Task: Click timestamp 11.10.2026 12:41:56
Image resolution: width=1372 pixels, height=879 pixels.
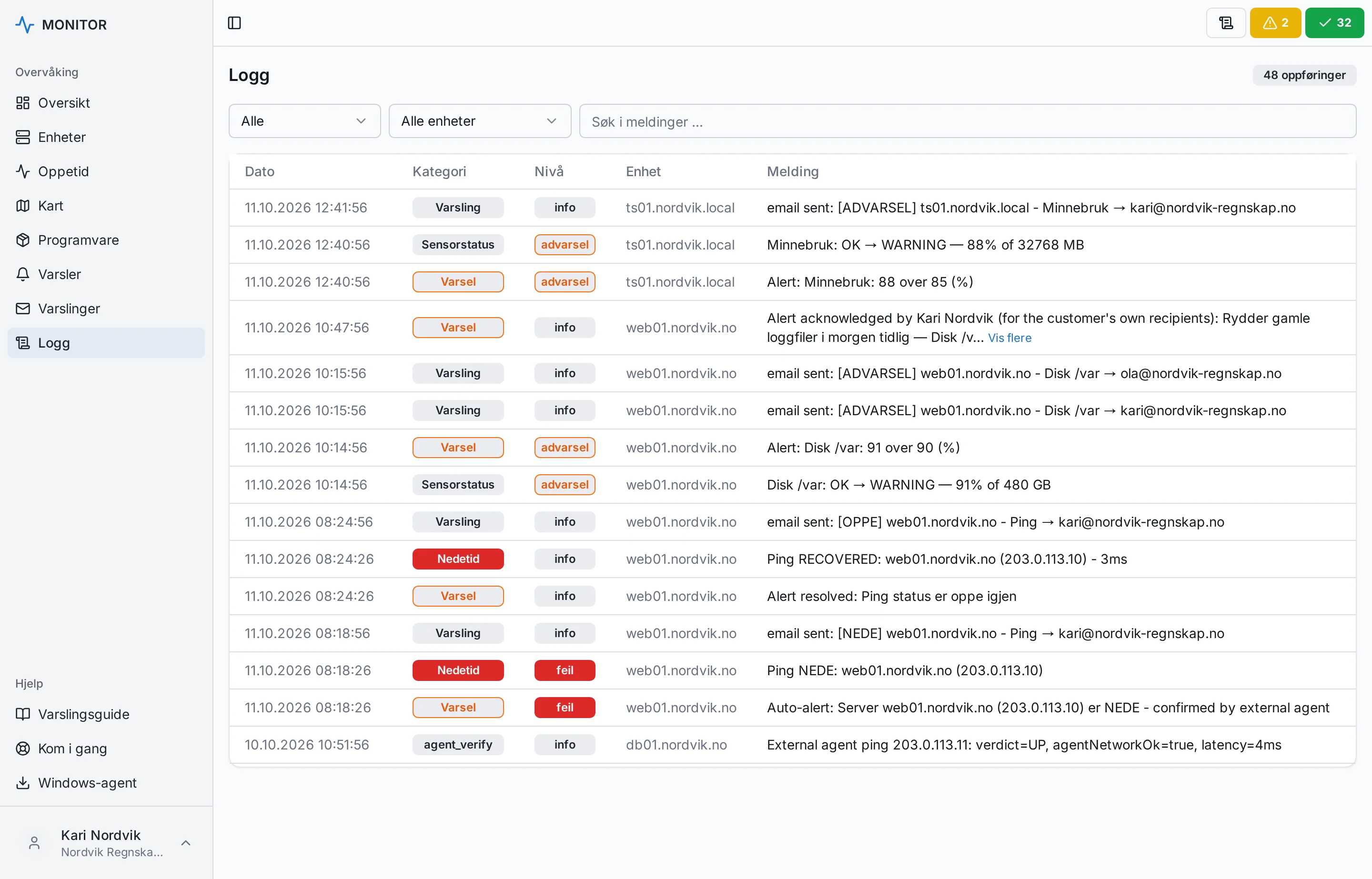Action: pos(305,208)
